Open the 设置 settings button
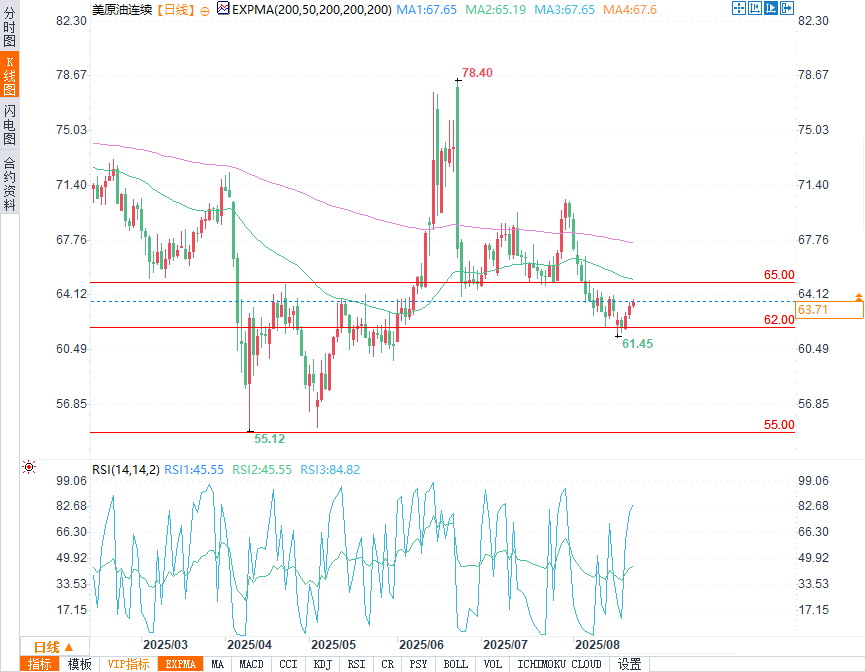 [x=629, y=664]
